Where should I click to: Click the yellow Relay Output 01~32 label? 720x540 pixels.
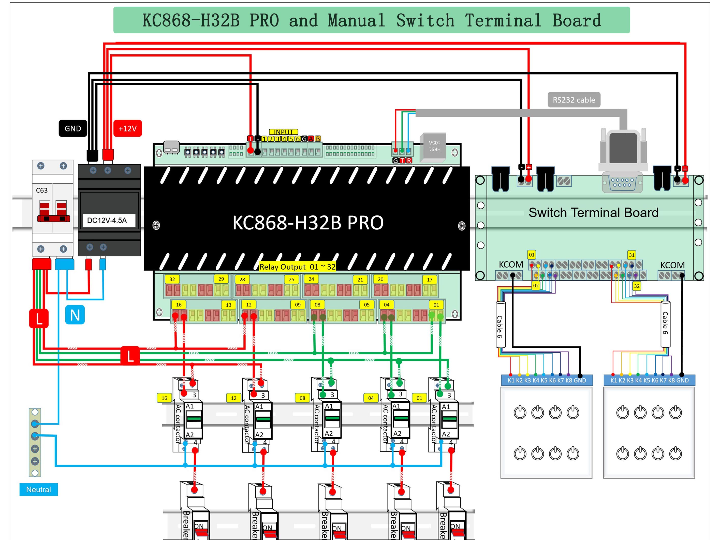pos(297,267)
